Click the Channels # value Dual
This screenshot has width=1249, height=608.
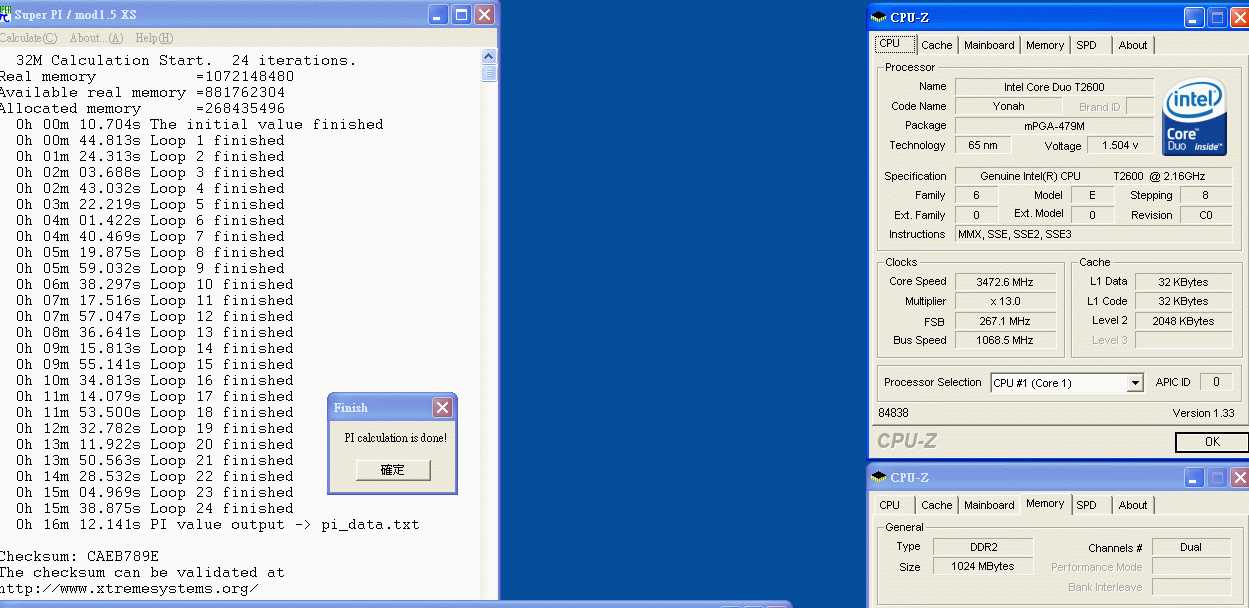(1191, 547)
